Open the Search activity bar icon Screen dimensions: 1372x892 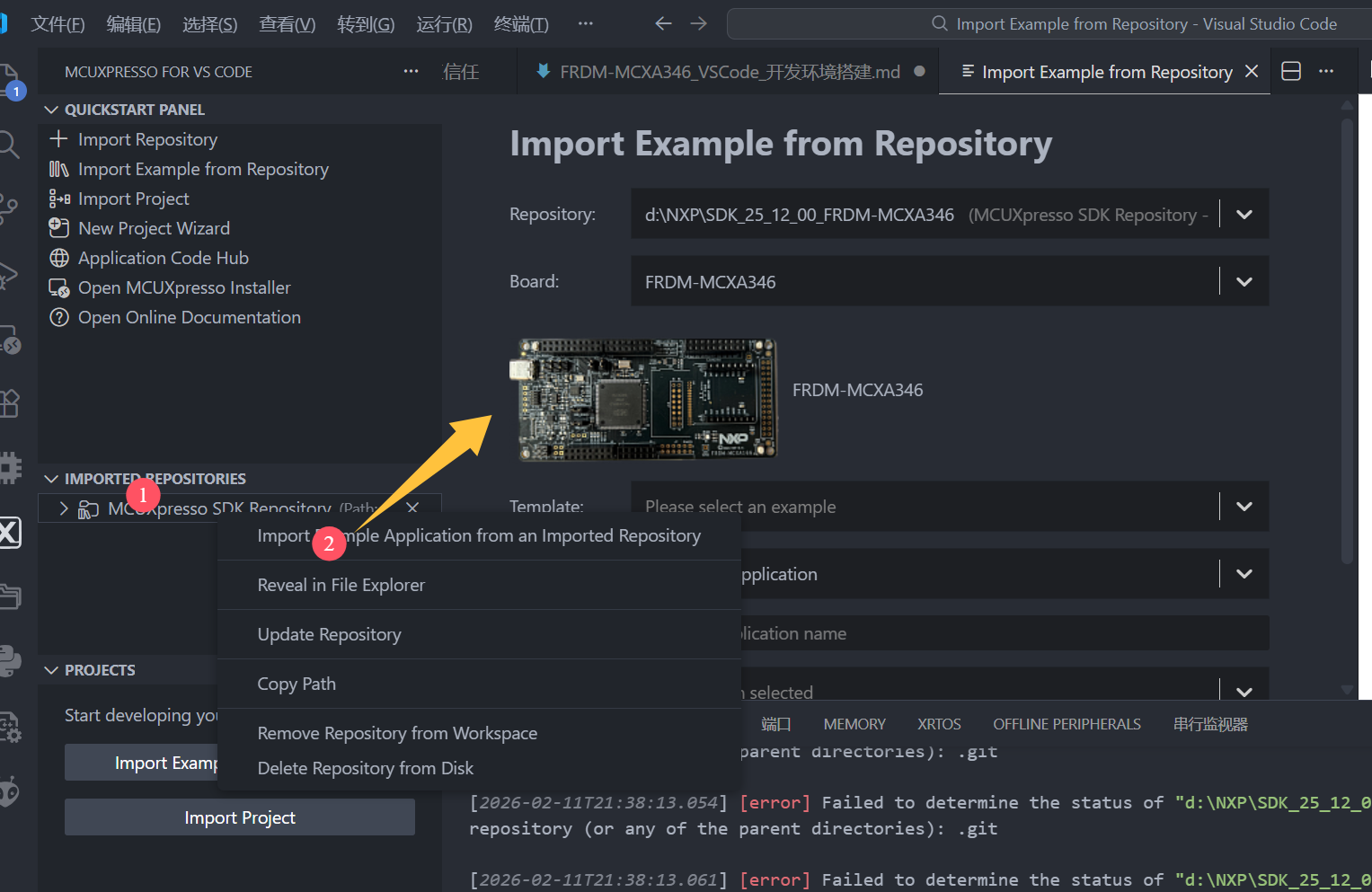click(x=8, y=144)
